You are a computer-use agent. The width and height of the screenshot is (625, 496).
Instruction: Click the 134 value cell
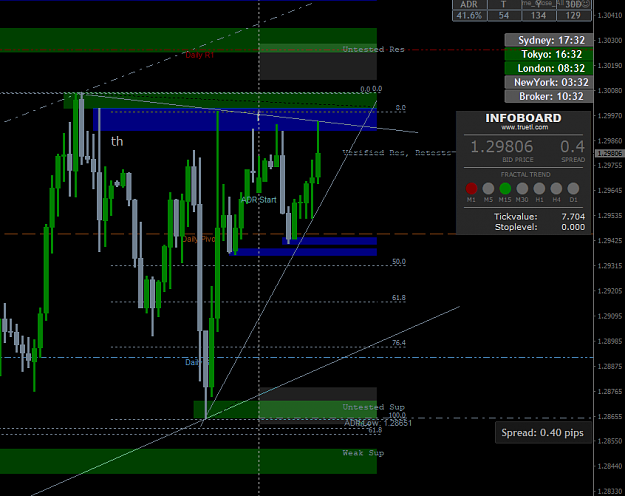click(x=539, y=16)
